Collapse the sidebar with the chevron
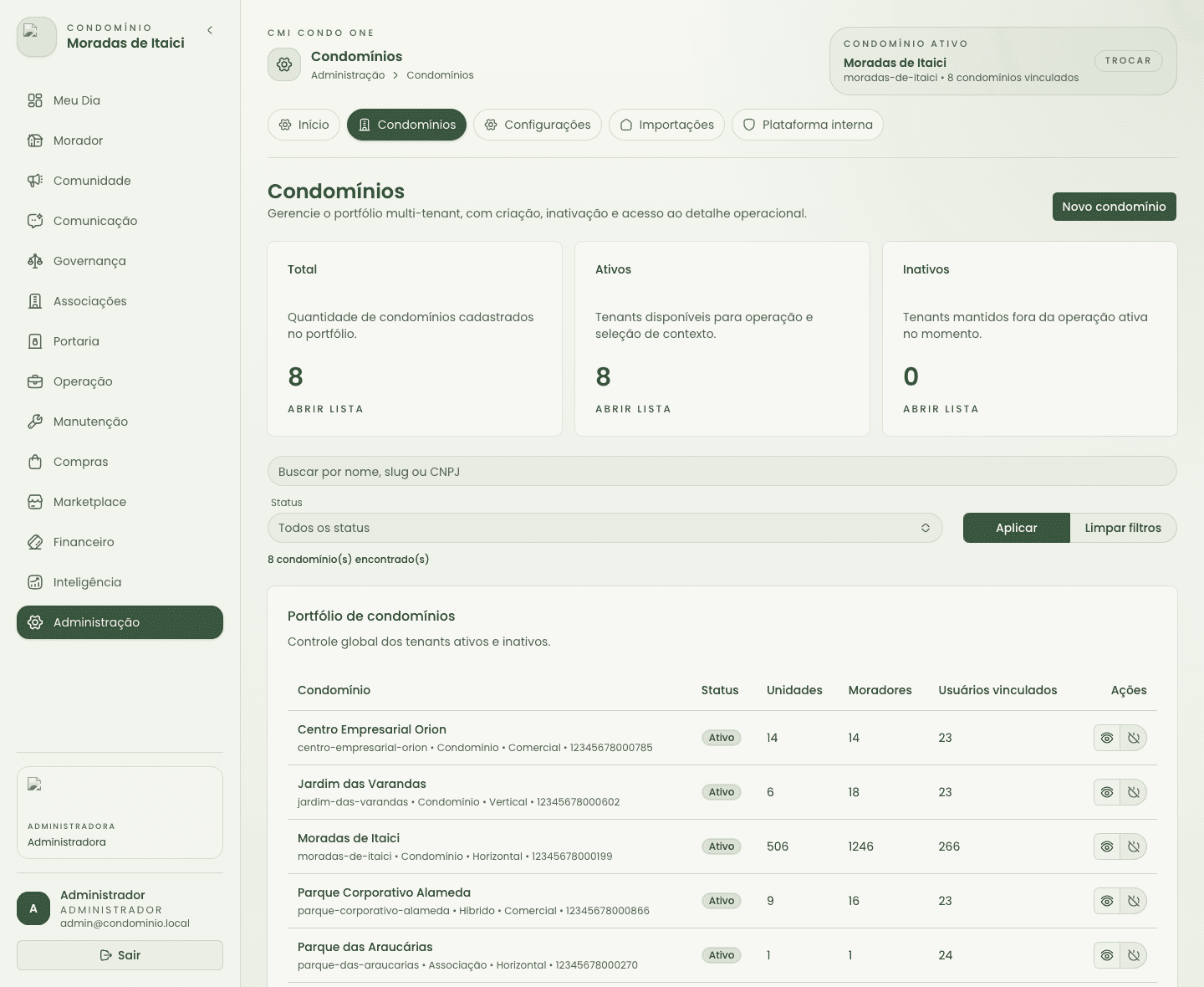The height and width of the screenshot is (987, 1204). [x=210, y=30]
